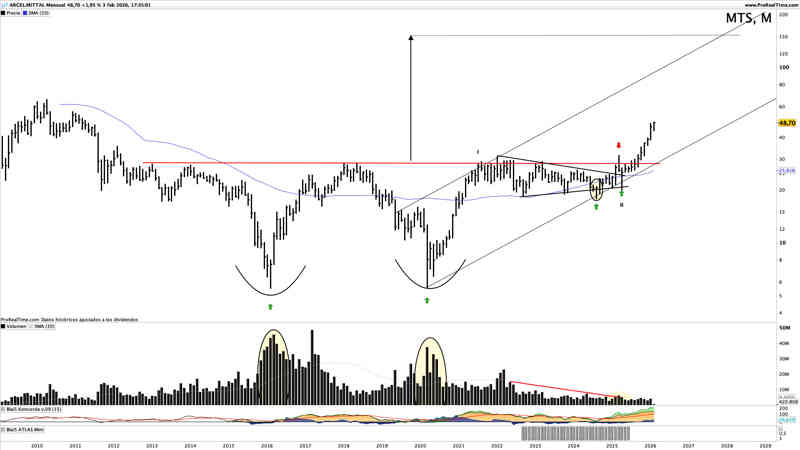Image resolution: width=800 pixels, height=450 pixels.
Task: Click green up arrow under 2016 low
Action: [270, 306]
